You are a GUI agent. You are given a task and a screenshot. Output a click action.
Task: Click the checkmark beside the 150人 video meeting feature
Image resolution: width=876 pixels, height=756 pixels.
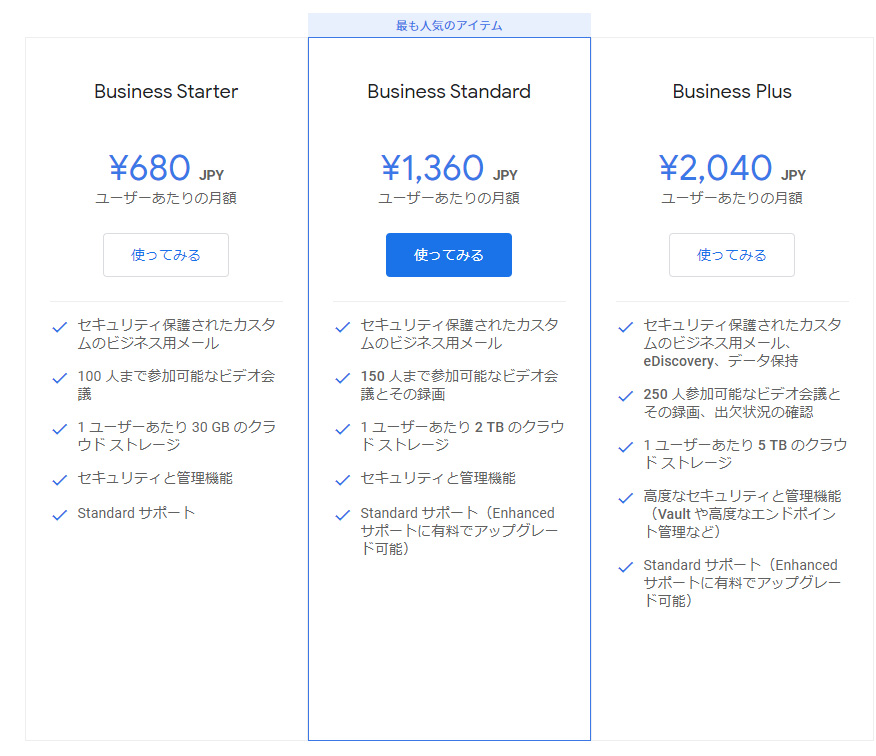pos(343,378)
